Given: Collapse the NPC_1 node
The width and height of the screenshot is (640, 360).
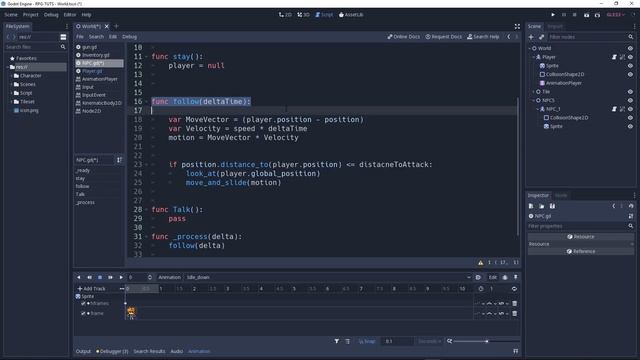Looking at the screenshot, I should [x=538, y=109].
